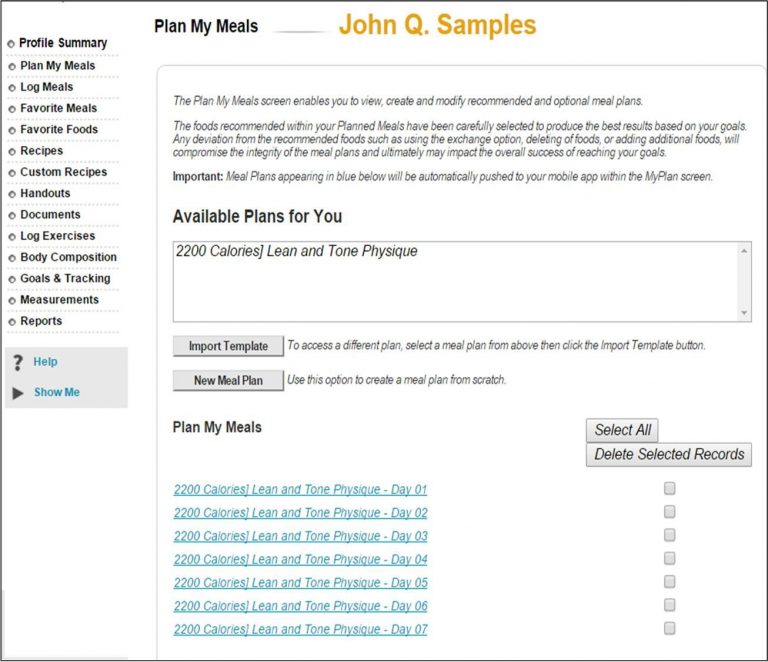Viewport: 768px width, 662px height.
Task: Click the bullet icon beside Recipes
Action: (11, 152)
